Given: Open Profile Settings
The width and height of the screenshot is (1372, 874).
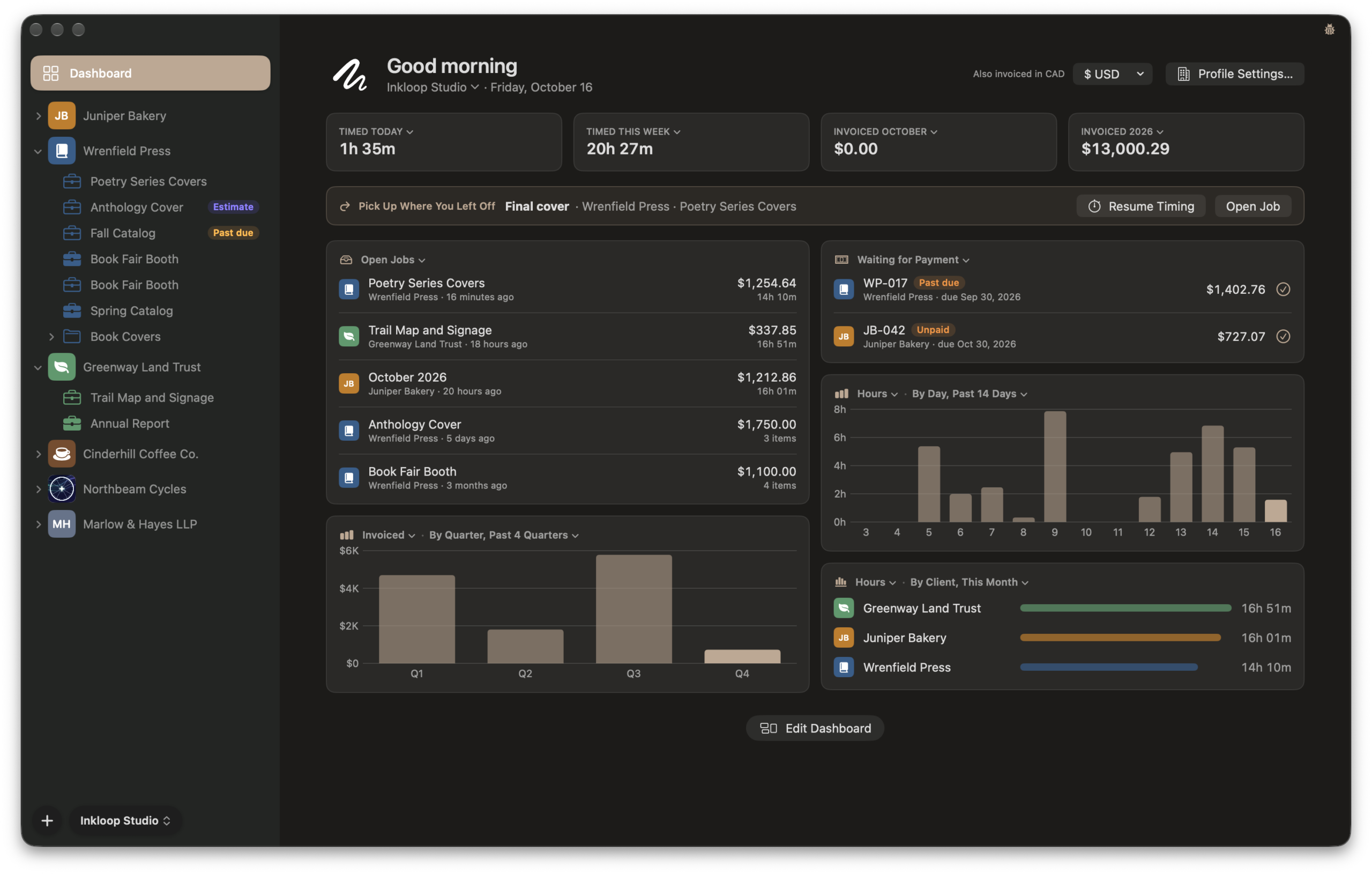Looking at the screenshot, I should click(1235, 74).
